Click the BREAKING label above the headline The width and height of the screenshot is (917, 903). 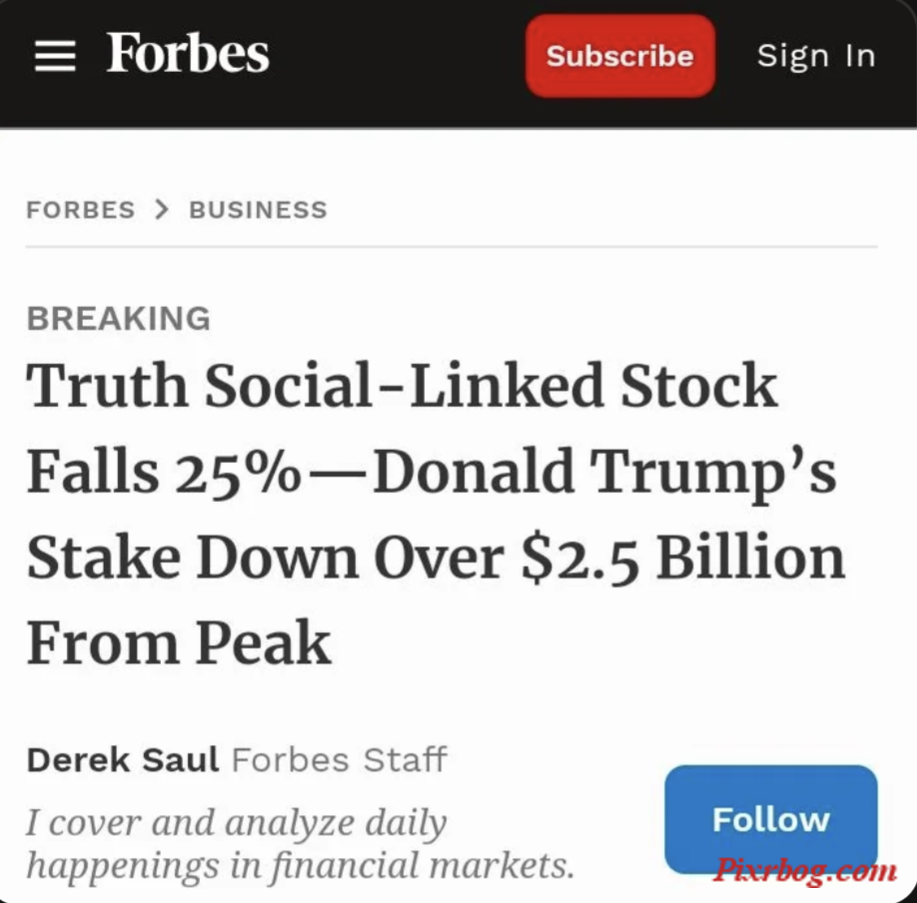point(118,318)
